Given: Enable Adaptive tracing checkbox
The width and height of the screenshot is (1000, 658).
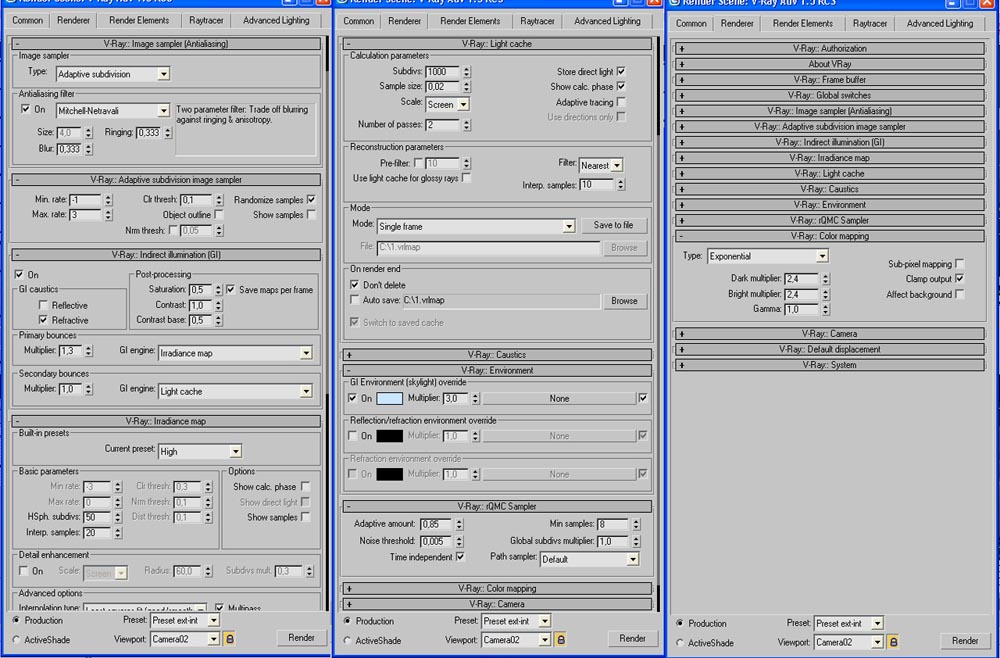Looking at the screenshot, I should (x=621, y=102).
